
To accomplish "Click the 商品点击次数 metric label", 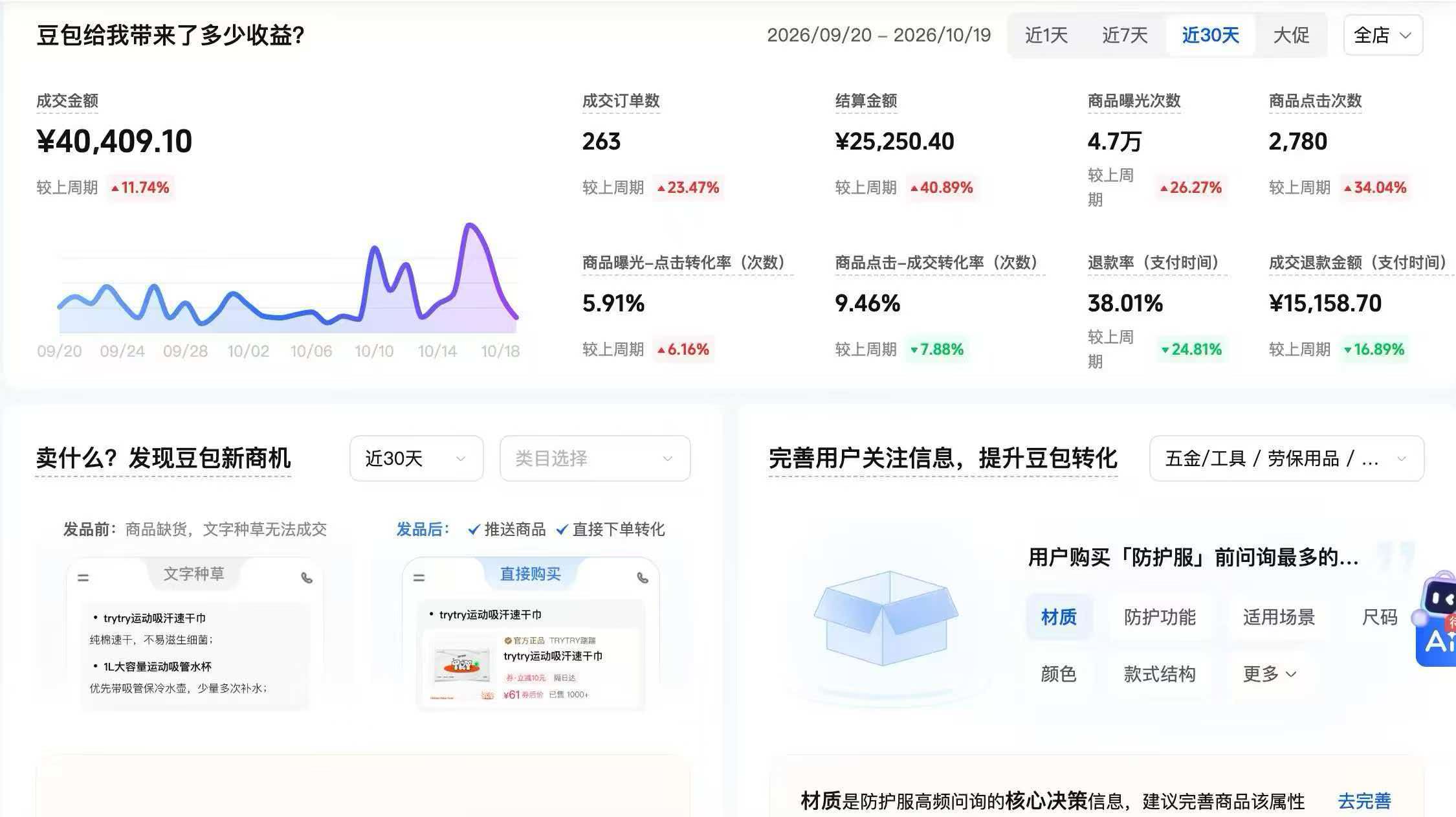I will (1315, 101).
